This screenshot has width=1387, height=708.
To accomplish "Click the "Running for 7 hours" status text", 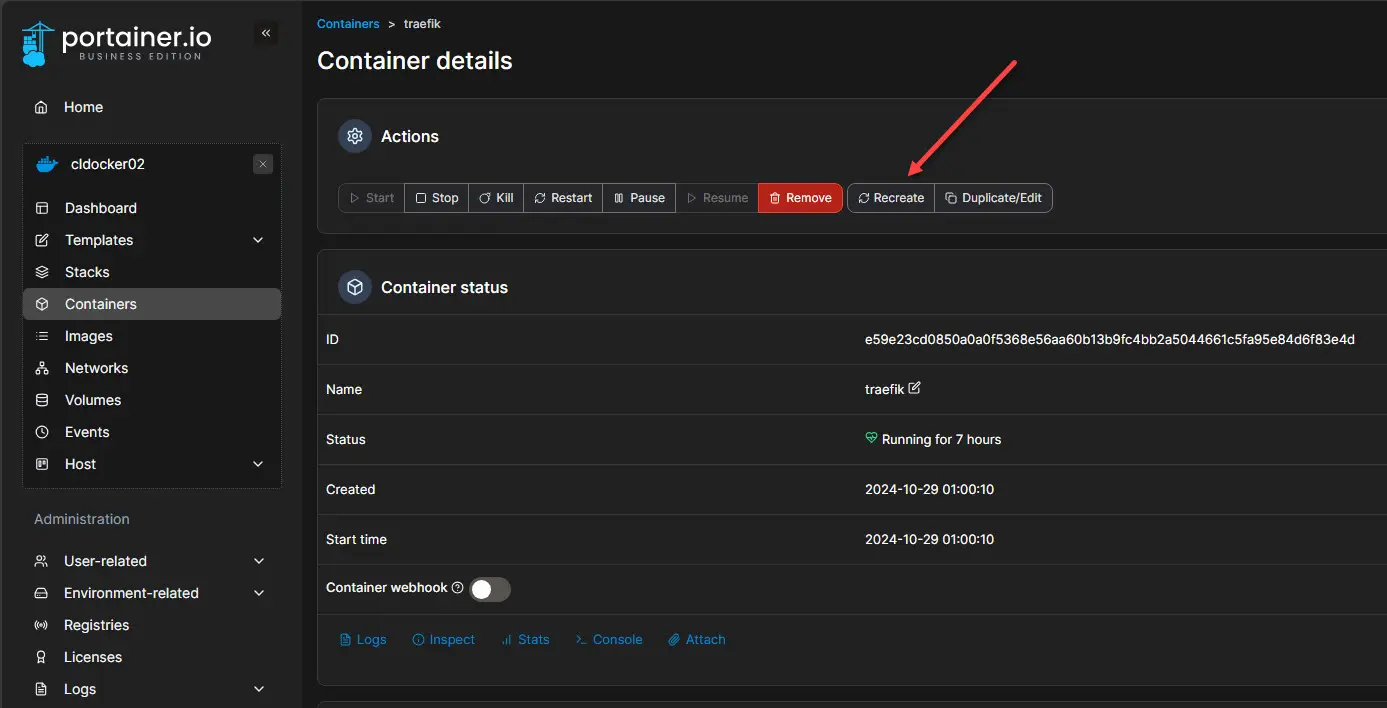I will pyautogui.click(x=941, y=440).
